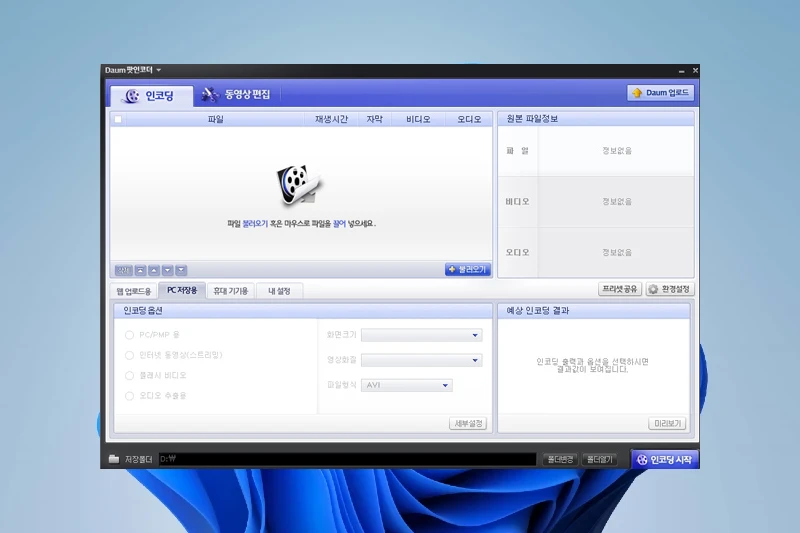Screen dimensions: 800x533
Task: Click the 오디오 column header in file list
Action: [469, 119]
